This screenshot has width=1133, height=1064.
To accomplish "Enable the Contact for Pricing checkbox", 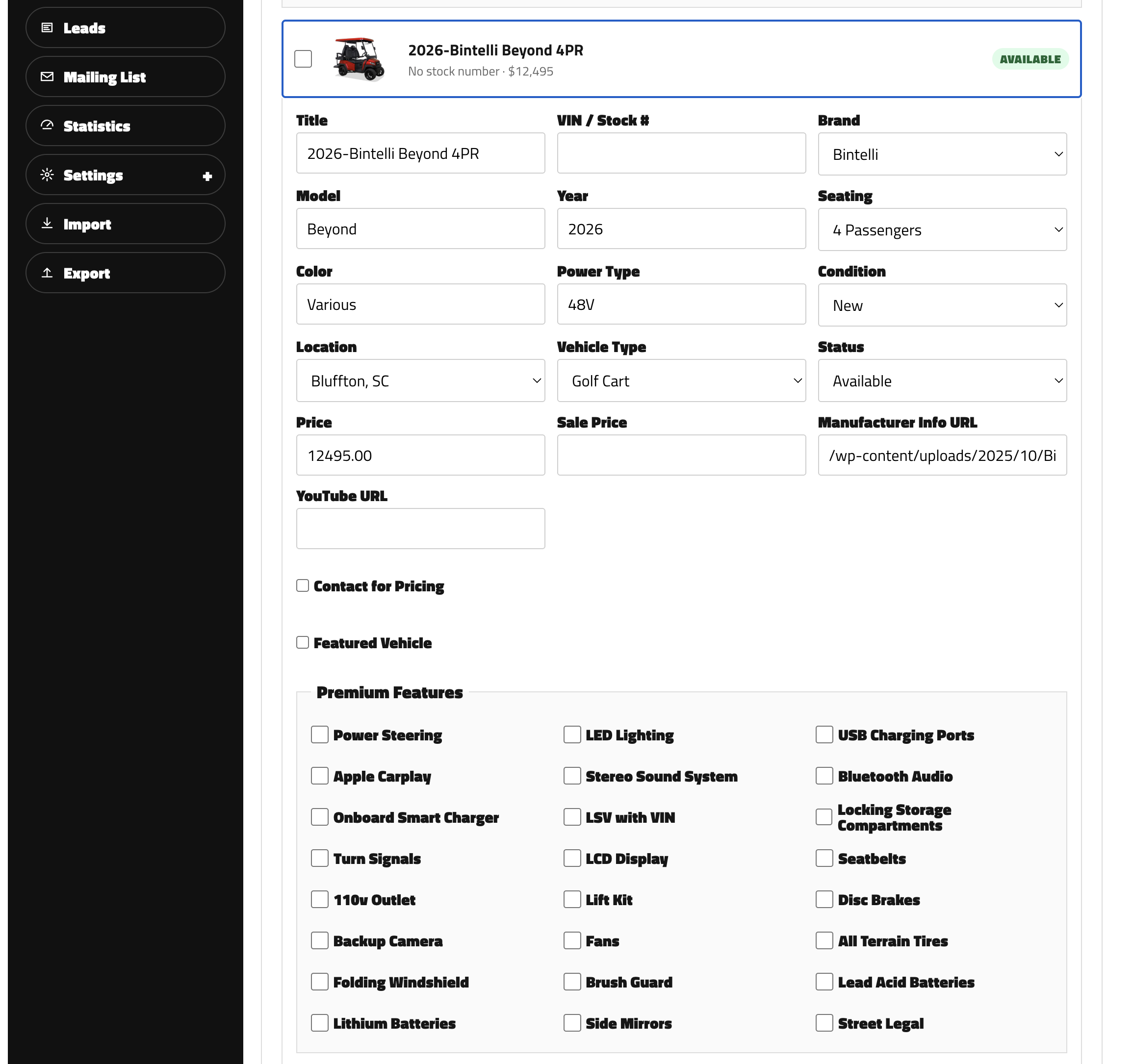I will coord(303,585).
